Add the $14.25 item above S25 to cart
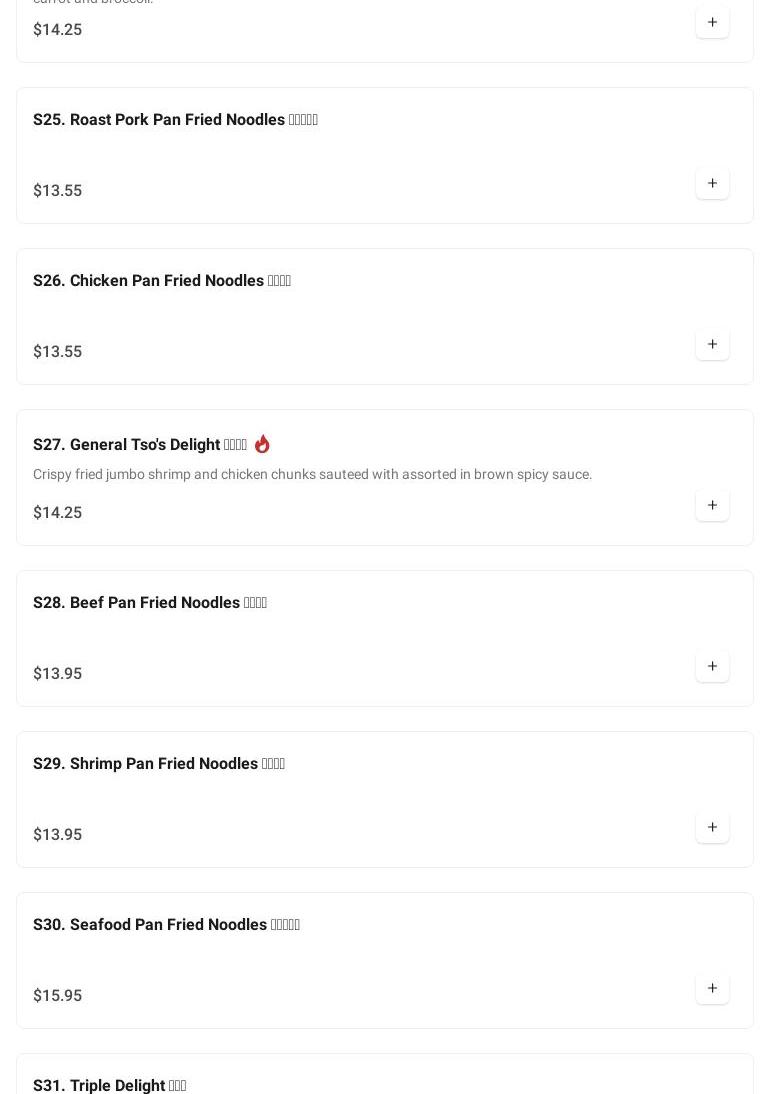The image size is (770, 1094). click(x=712, y=22)
